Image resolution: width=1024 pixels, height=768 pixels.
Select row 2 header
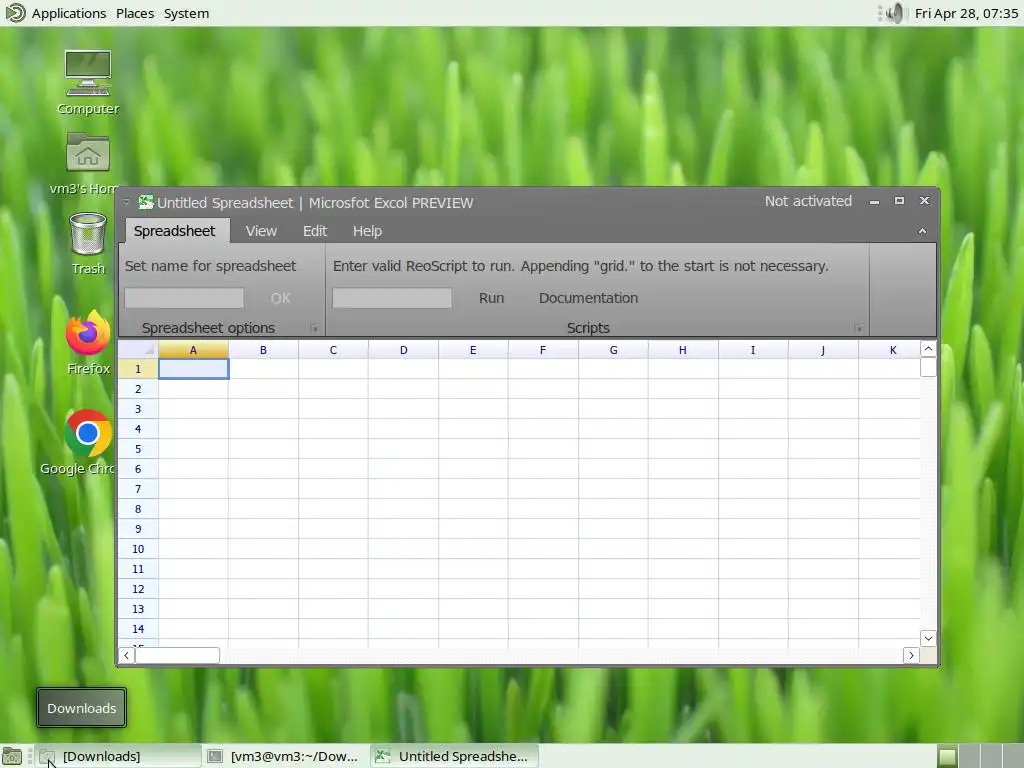[x=138, y=389]
